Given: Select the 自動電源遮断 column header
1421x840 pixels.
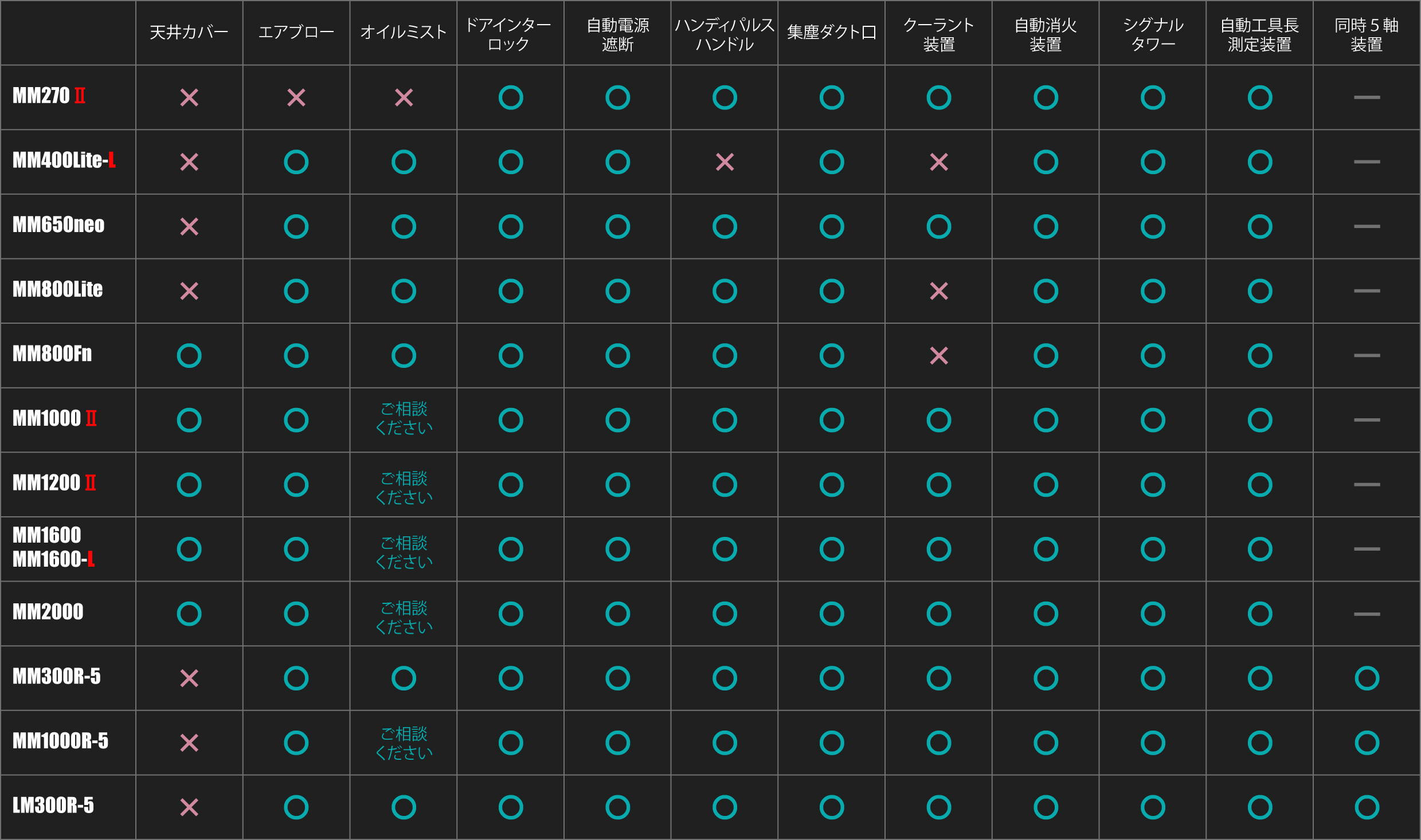Looking at the screenshot, I should (x=617, y=33).
